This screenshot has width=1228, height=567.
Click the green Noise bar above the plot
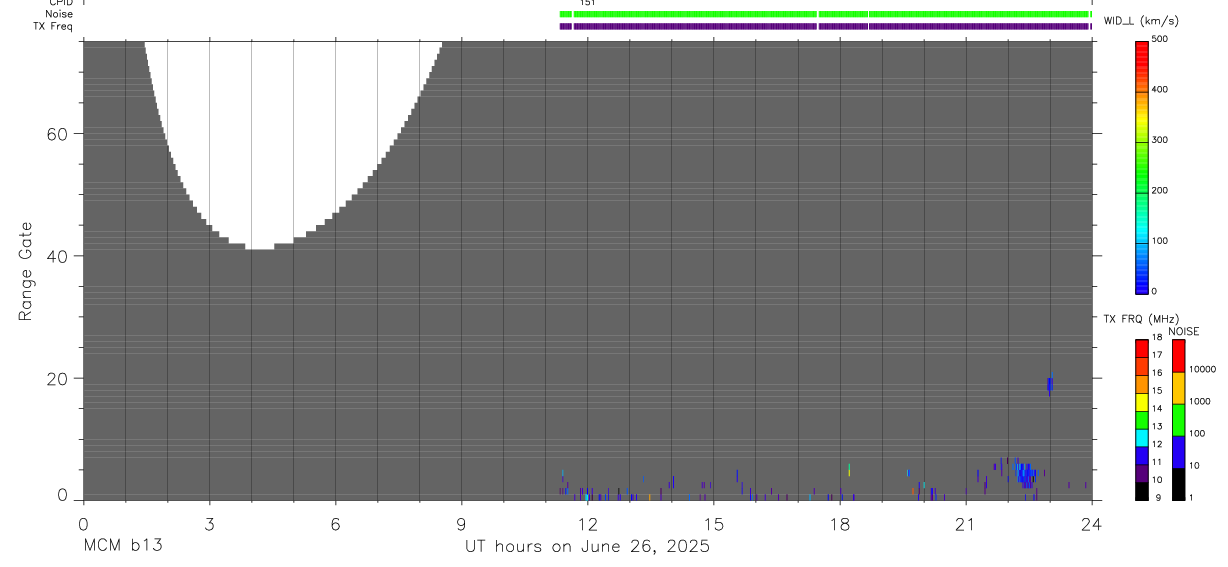(825, 14)
